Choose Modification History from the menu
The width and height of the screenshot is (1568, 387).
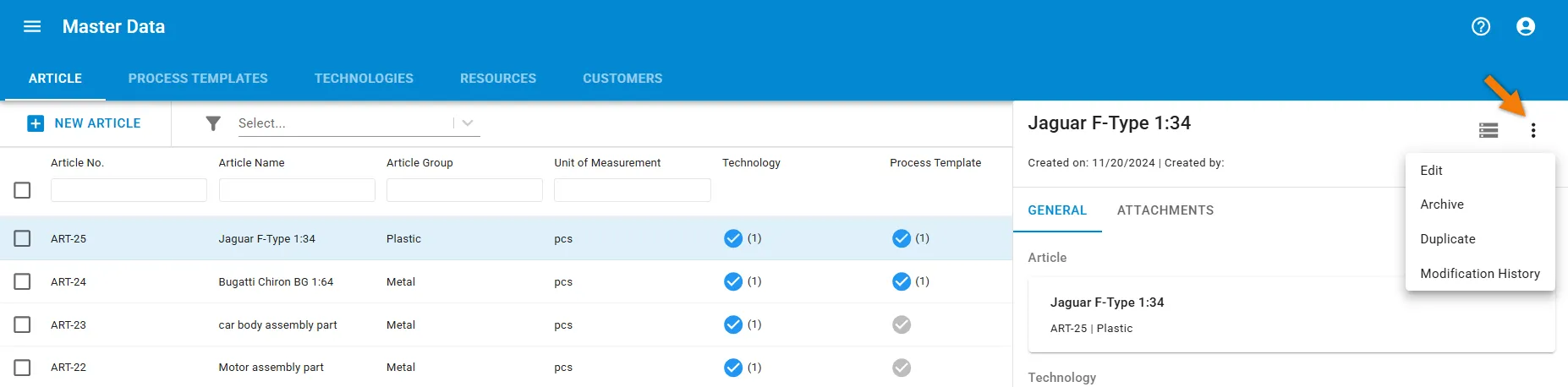(x=1480, y=274)
